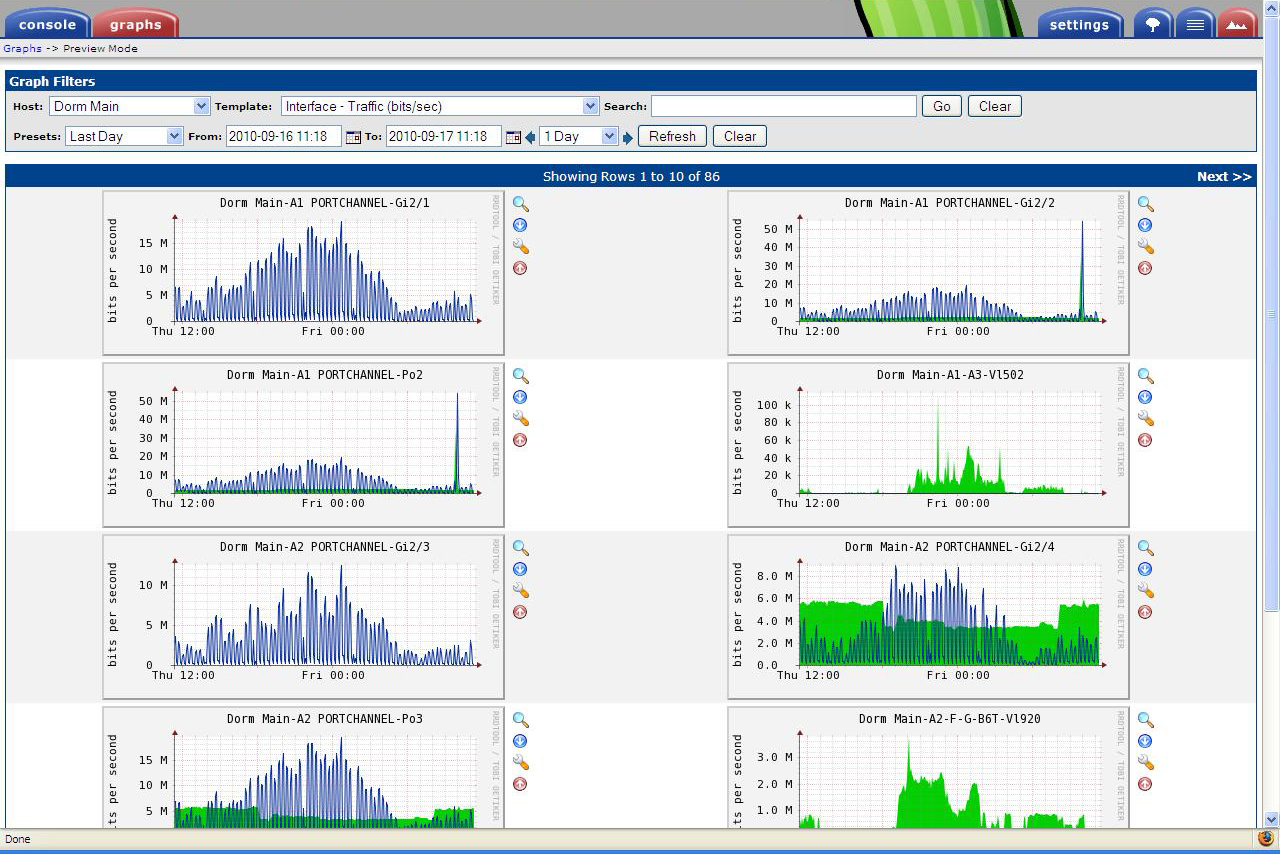The width and height of the screenshot is (1280, 854).
Task: Open graph image Dorm Main-A2 PORTCHANNEL-Gi2/4
Action: pos(928,616)
